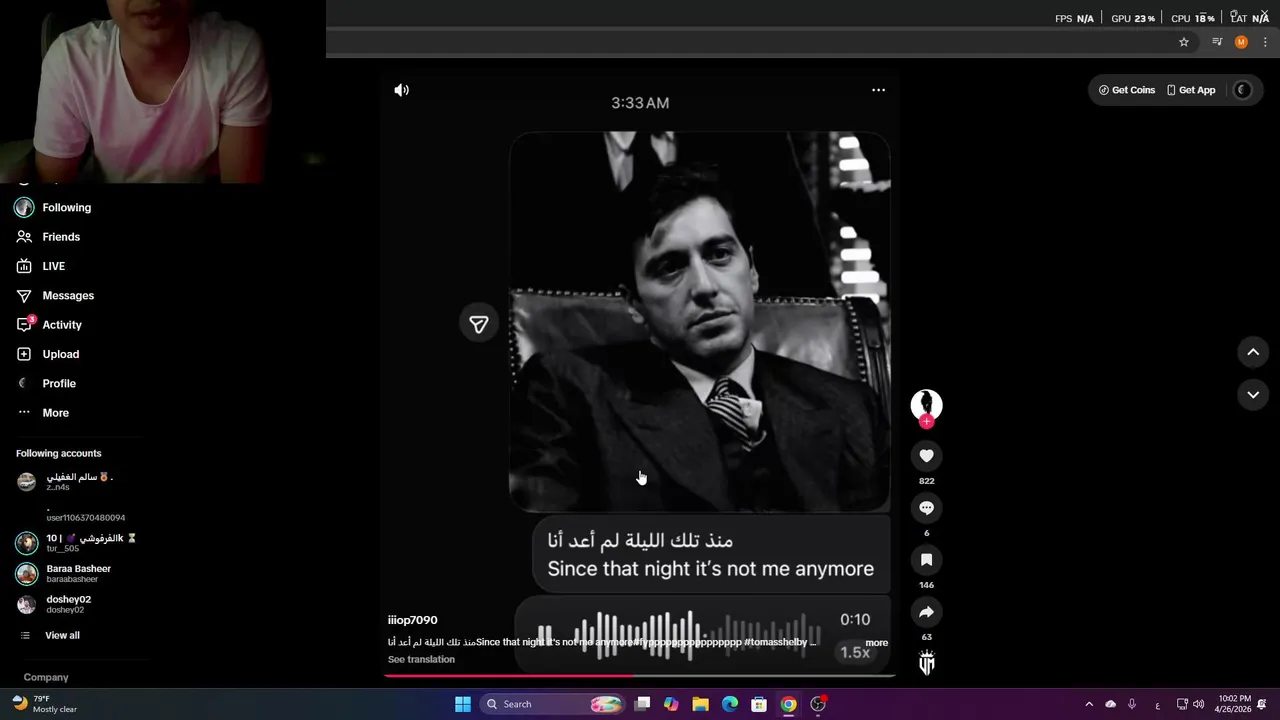The height and width of the screenshot is (720, 1280).
Task: Like the video with the heart icon
Action: pyautogui.click(x=926, y=456)
